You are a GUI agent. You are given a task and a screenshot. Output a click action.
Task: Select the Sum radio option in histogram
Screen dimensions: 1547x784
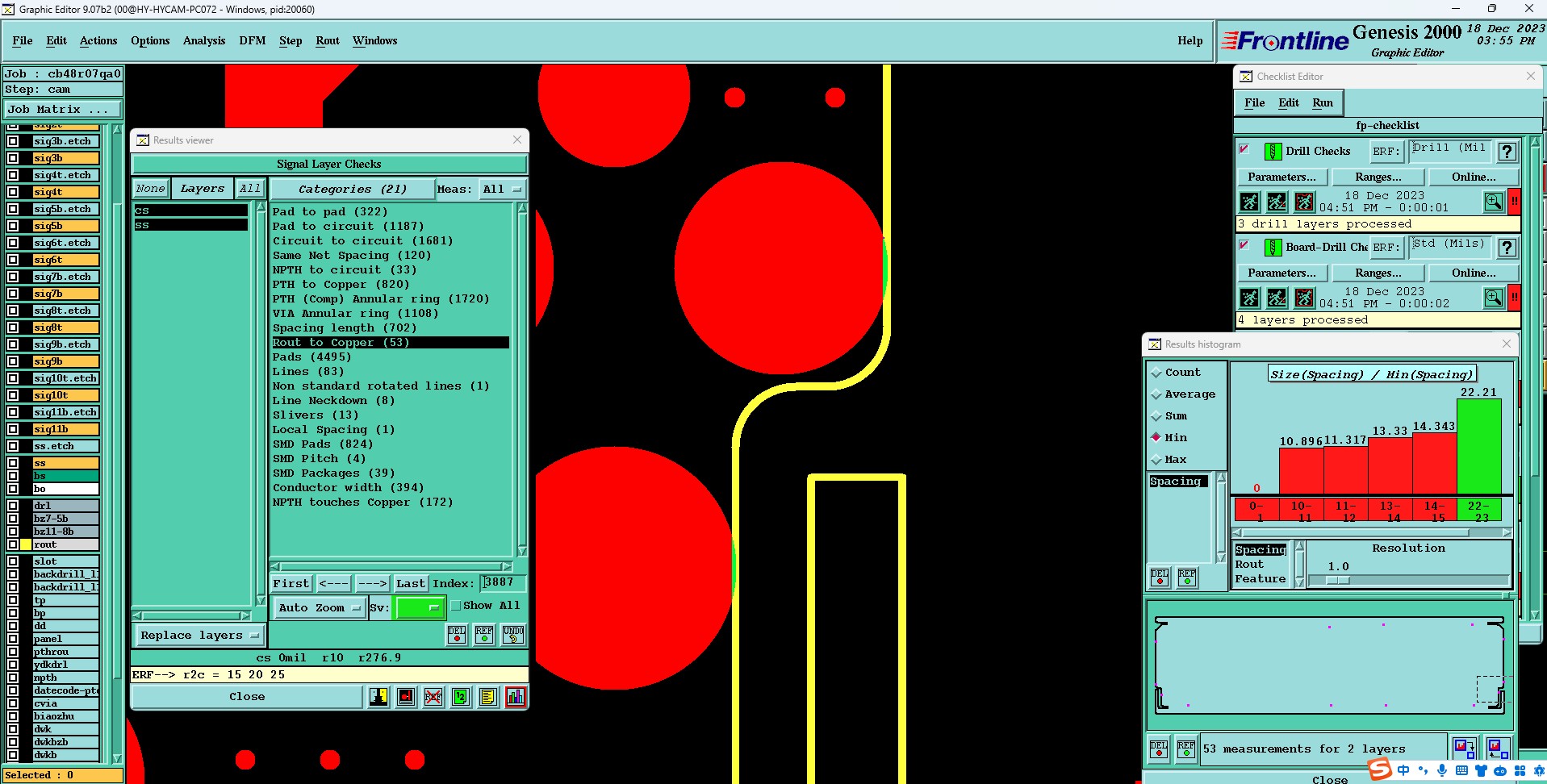1156,416
